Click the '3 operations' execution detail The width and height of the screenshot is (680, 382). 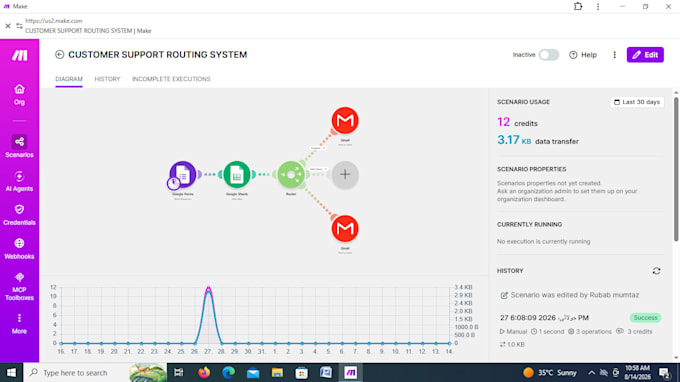(590, 331)
